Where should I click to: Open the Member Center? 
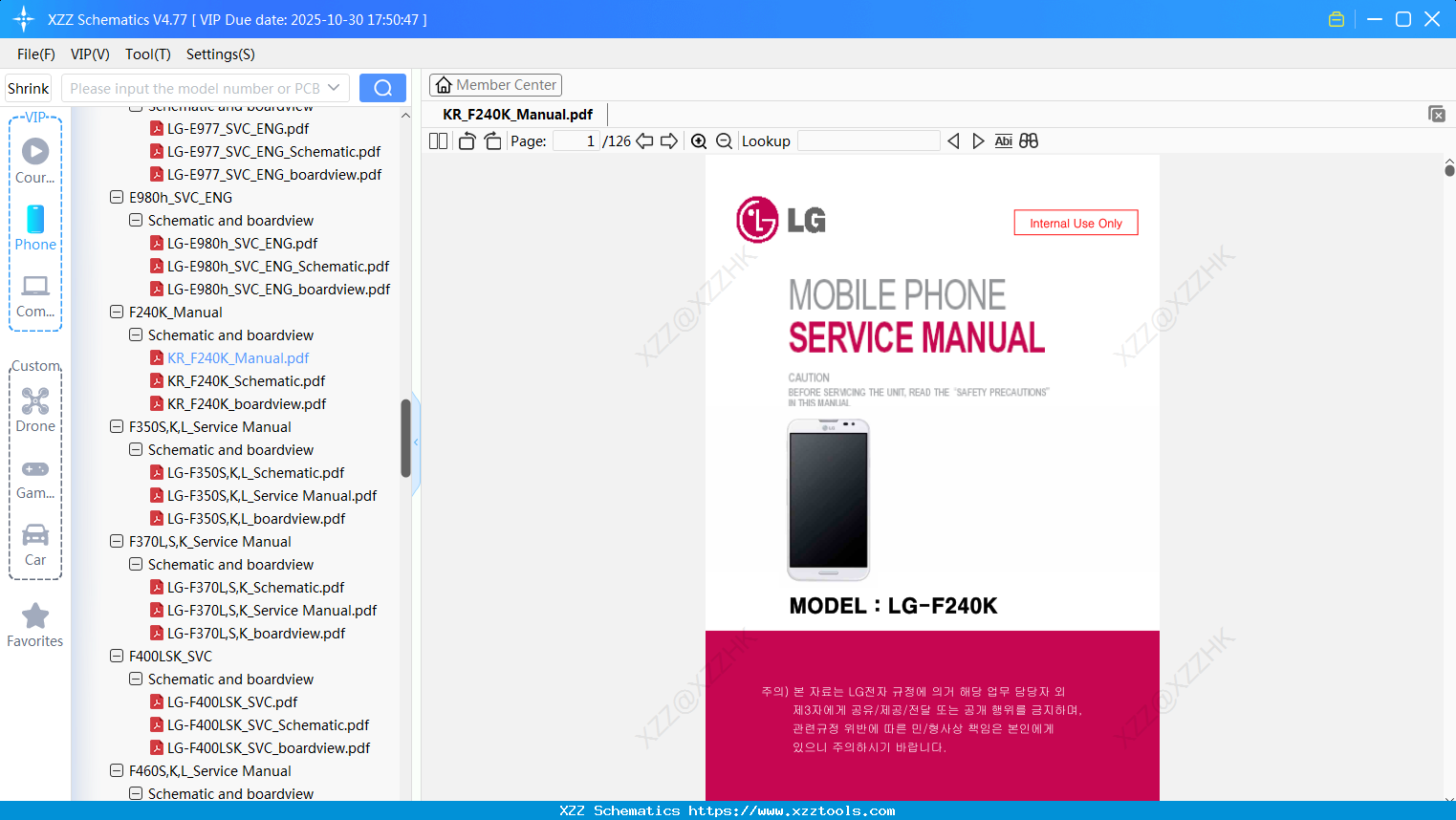[x=495, y=84]
